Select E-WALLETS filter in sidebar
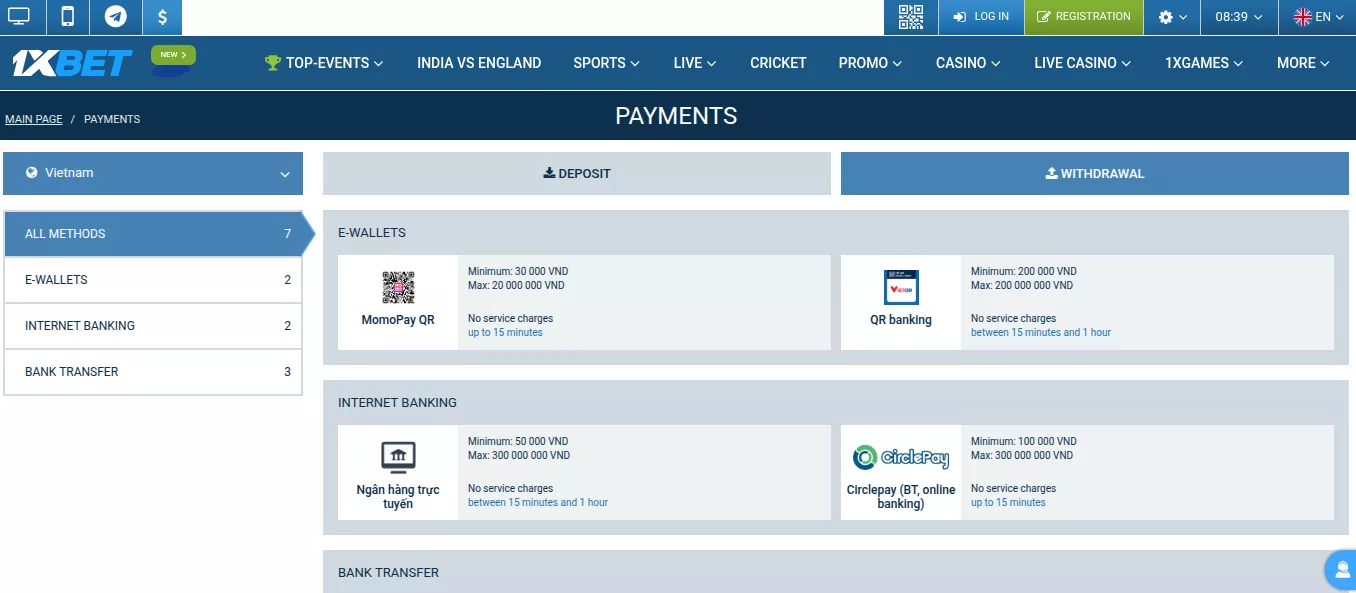 click(153, 280)
